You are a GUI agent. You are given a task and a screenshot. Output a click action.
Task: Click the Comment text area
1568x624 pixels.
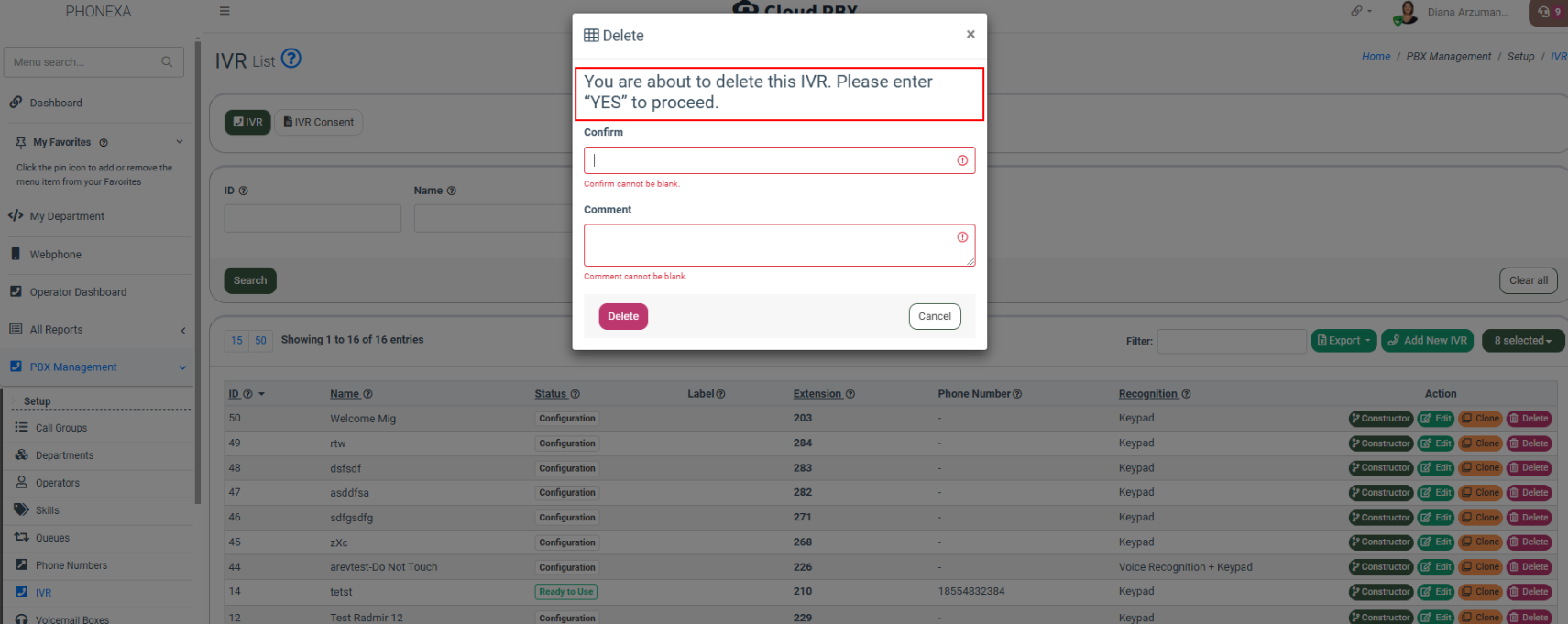pyautogui.click(x=770, y=246)
